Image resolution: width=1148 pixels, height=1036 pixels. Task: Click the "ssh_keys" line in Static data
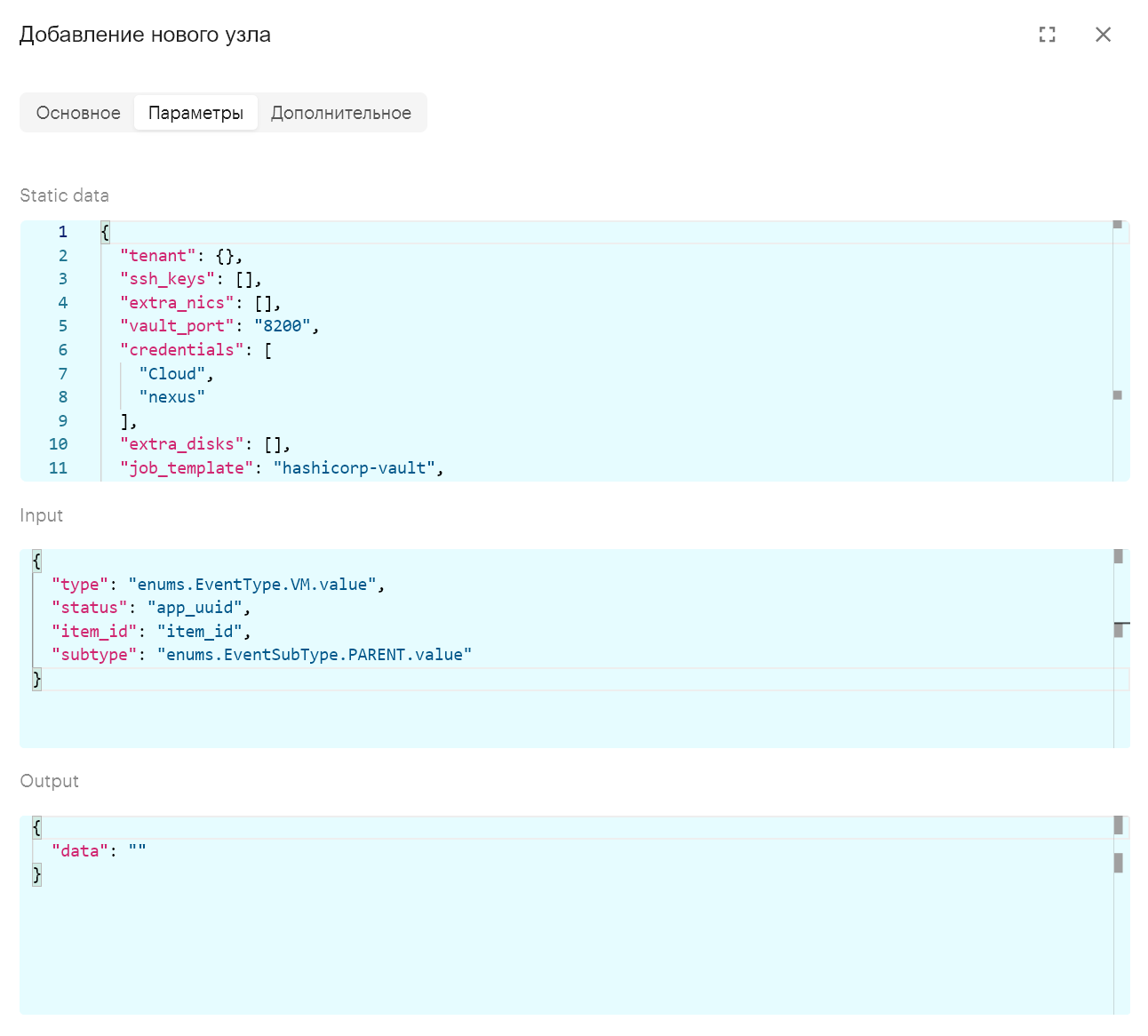(191, 279)
